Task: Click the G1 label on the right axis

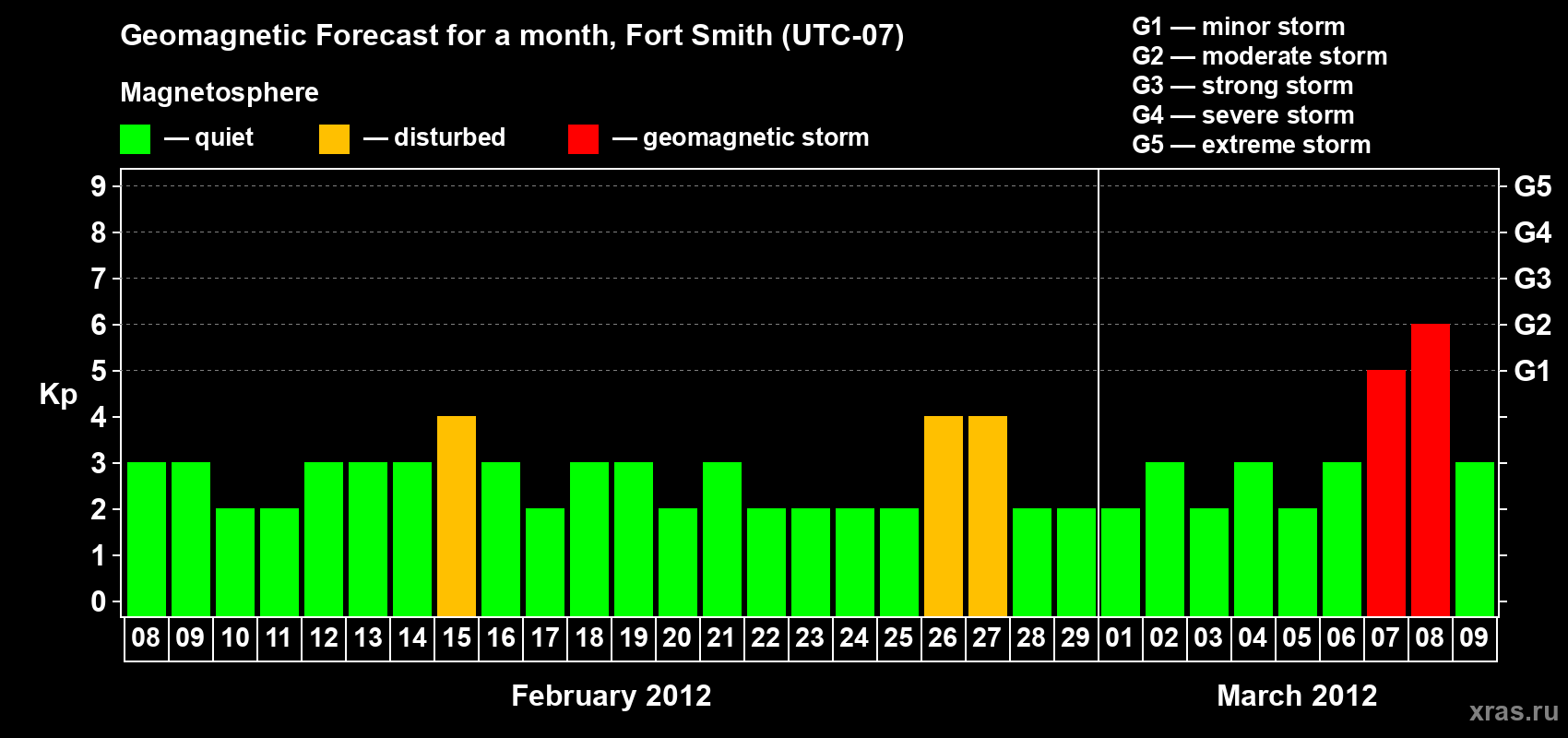Action: (x=1533, y=371)
